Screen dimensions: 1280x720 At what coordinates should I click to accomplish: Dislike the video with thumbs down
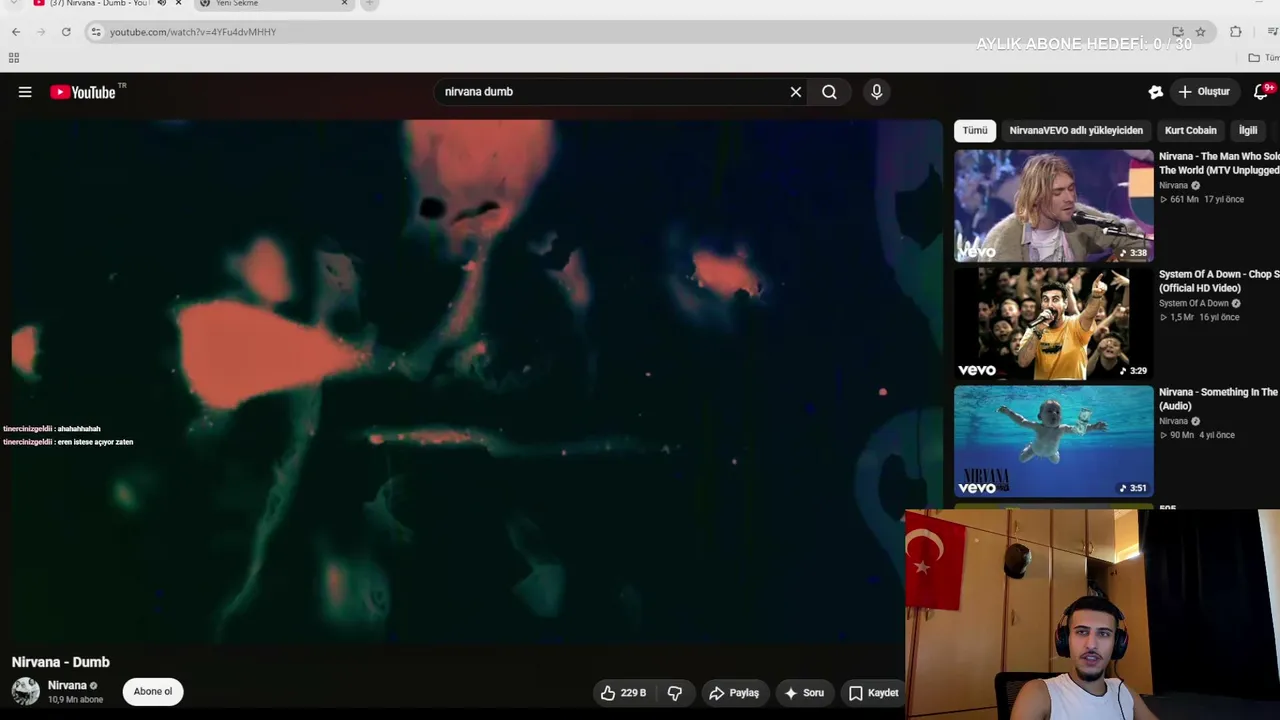coord(675,693)
